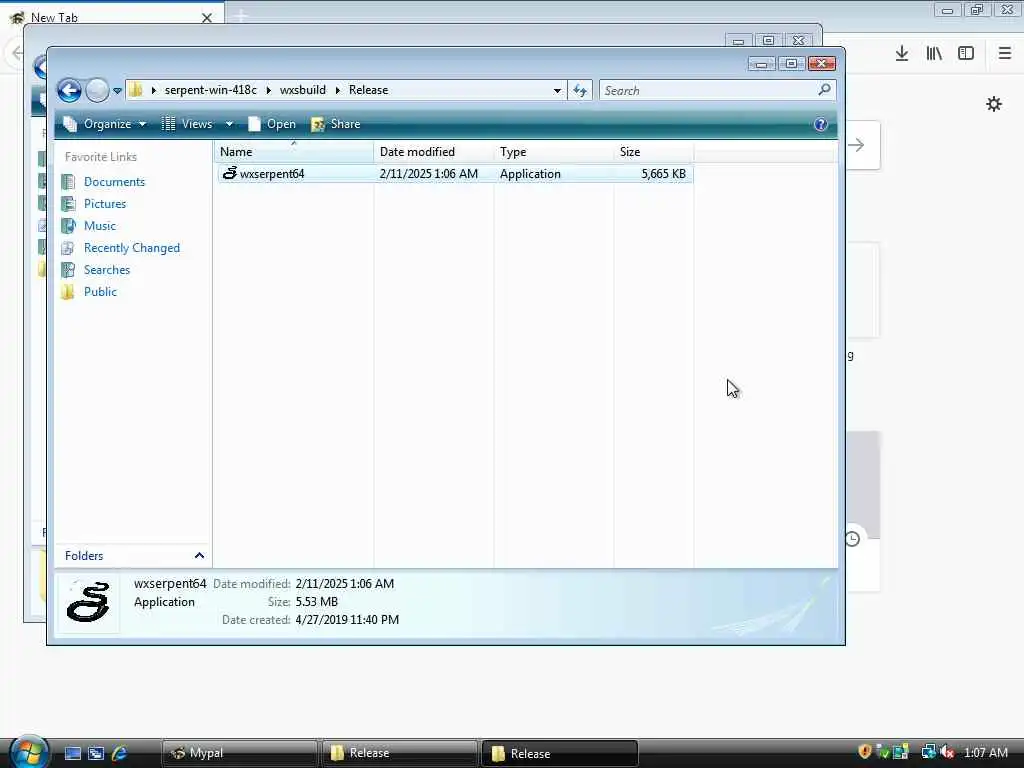Click Show Desktop icon in Quick Launch

click(73, 753)
